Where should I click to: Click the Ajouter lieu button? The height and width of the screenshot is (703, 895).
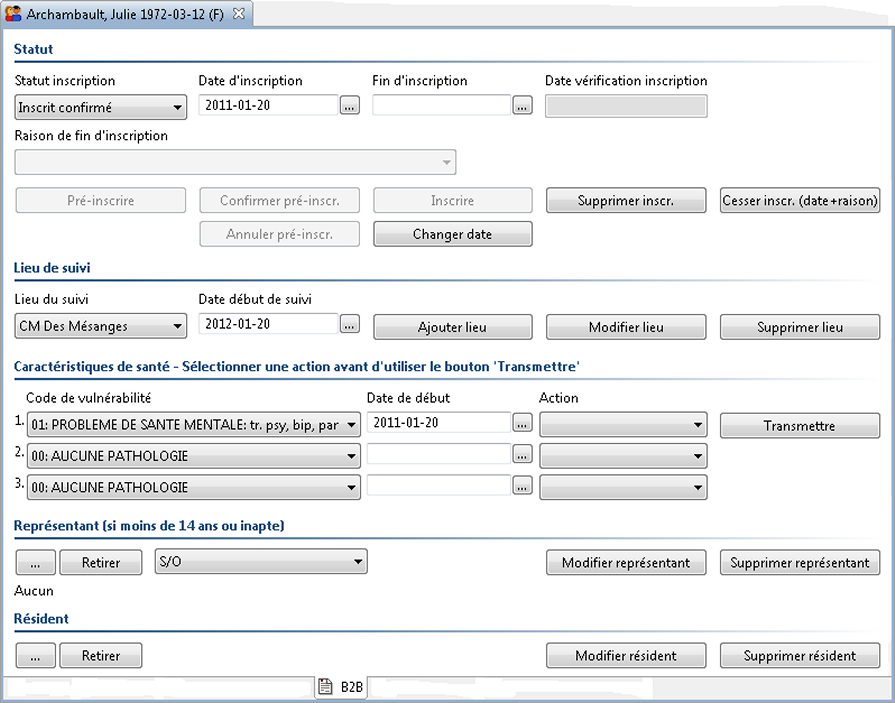pyautogui.click(x=453, y=327)
